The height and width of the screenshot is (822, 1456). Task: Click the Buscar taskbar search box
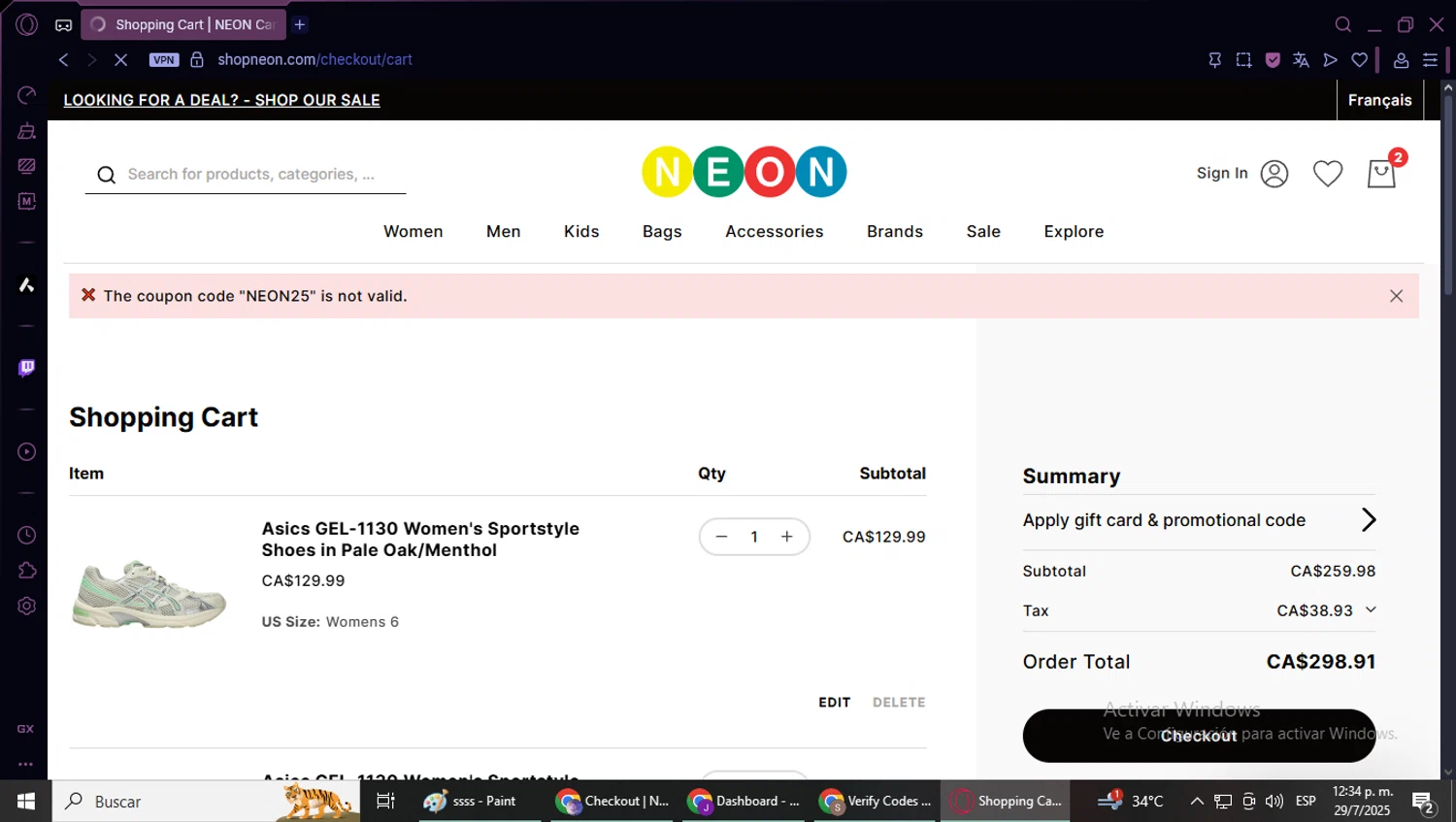pos(206,802)
